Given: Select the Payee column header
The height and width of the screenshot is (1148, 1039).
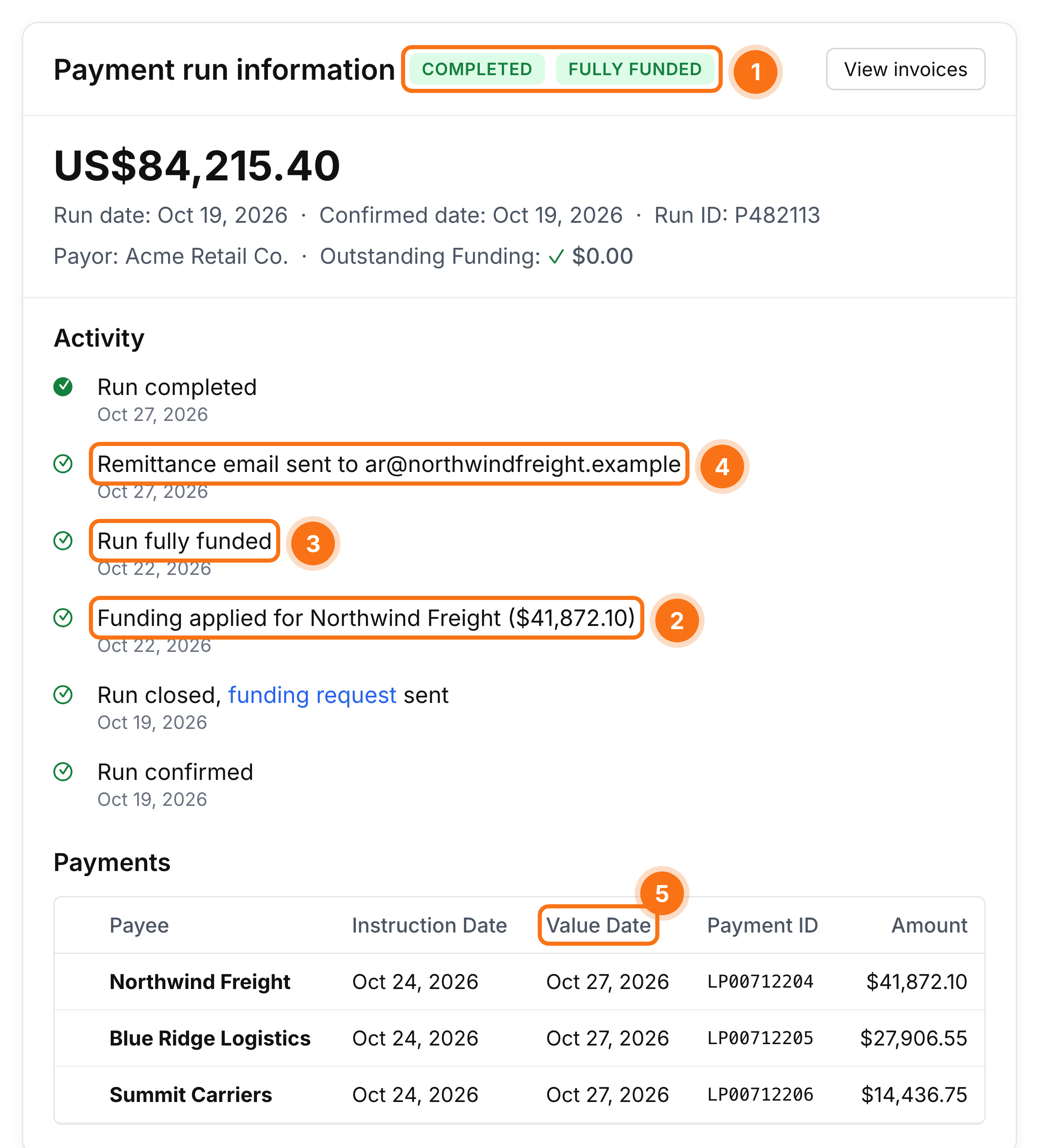Looking at the screenshot, I should (x=139, y=925).
